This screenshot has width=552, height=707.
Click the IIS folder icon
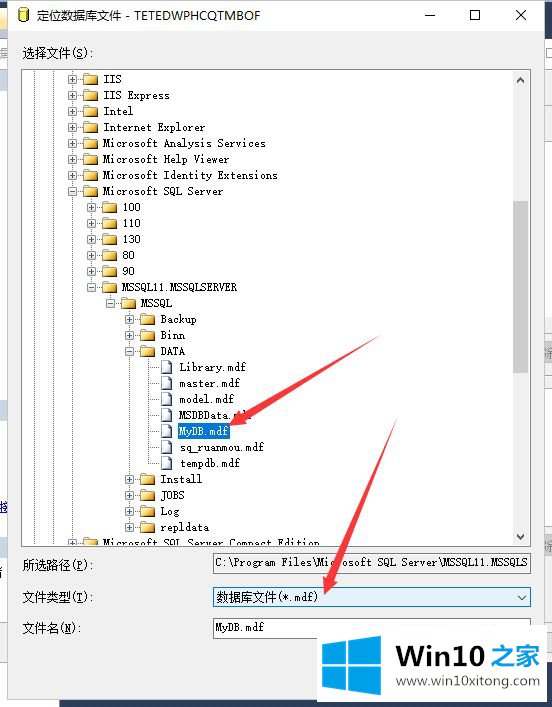(x=91, y=79)
